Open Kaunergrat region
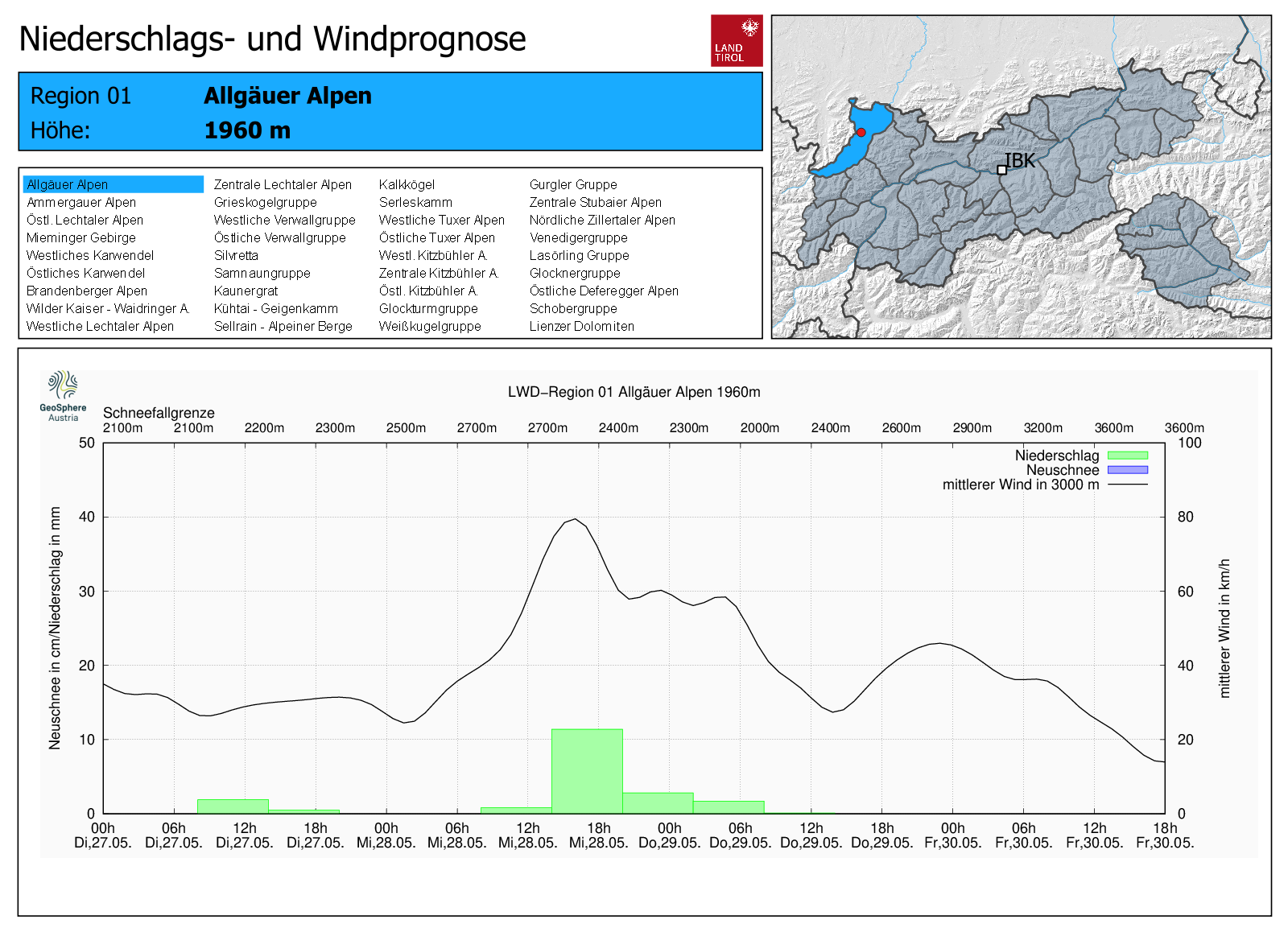Viewport: 1288px width, 928px height. (x=246, y=291)
